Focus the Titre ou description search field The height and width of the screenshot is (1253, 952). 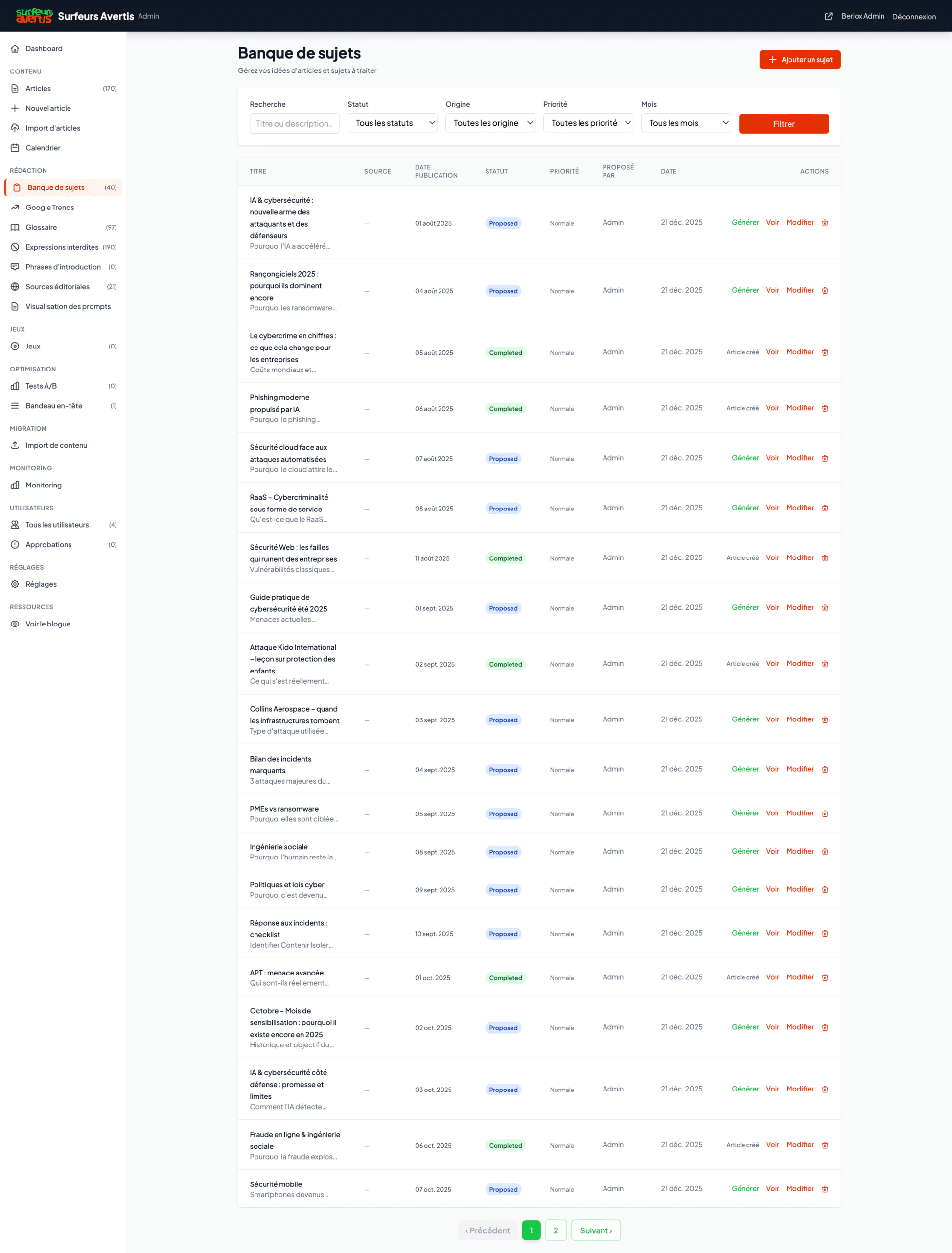coord(294,123)
